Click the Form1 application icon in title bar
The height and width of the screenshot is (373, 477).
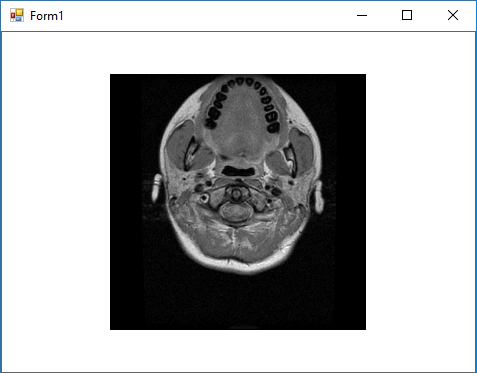click(17, 15)
